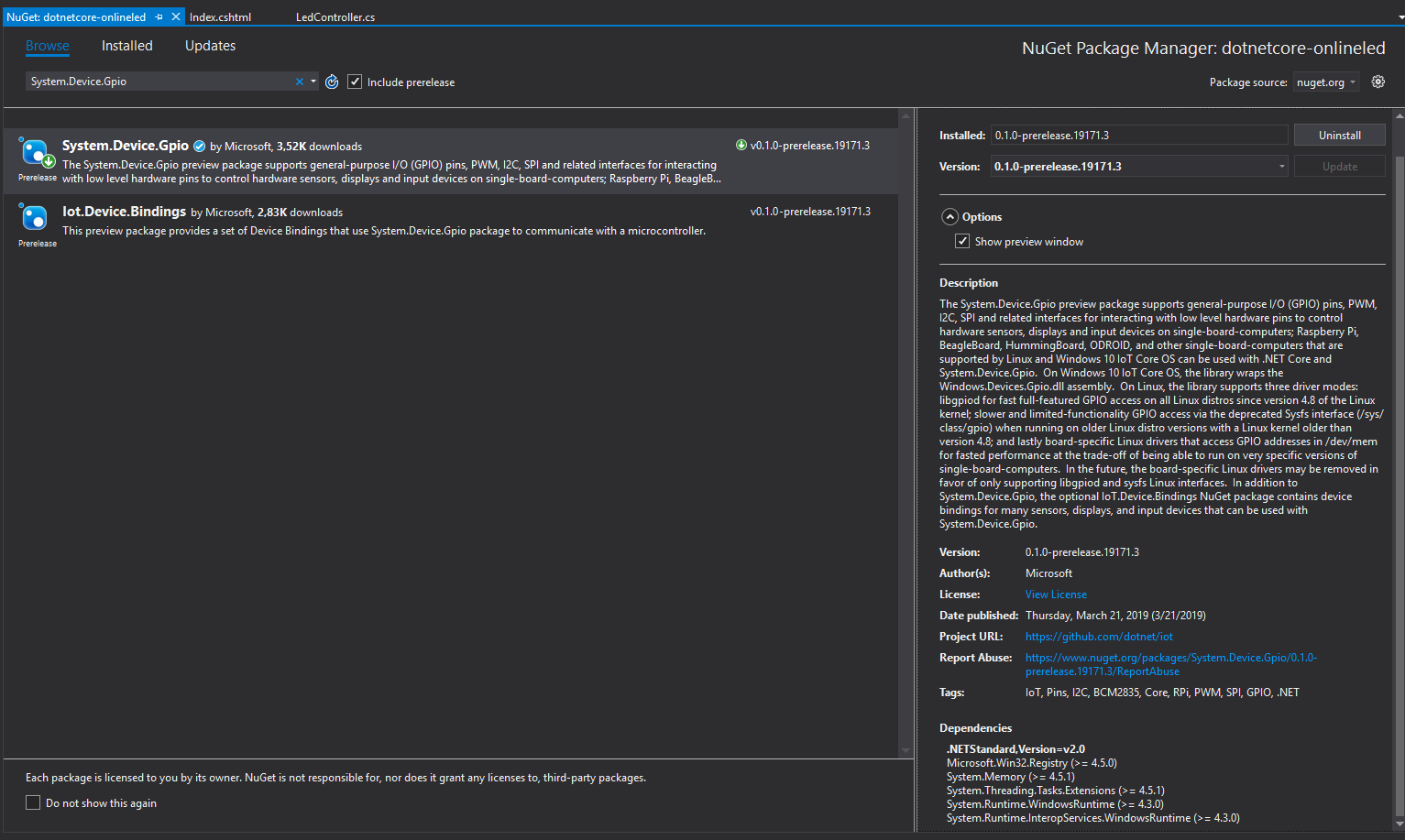Pin the NuGet dotnetcore-onlineled tab
The image size is (1405, 840).
(159, 16)
